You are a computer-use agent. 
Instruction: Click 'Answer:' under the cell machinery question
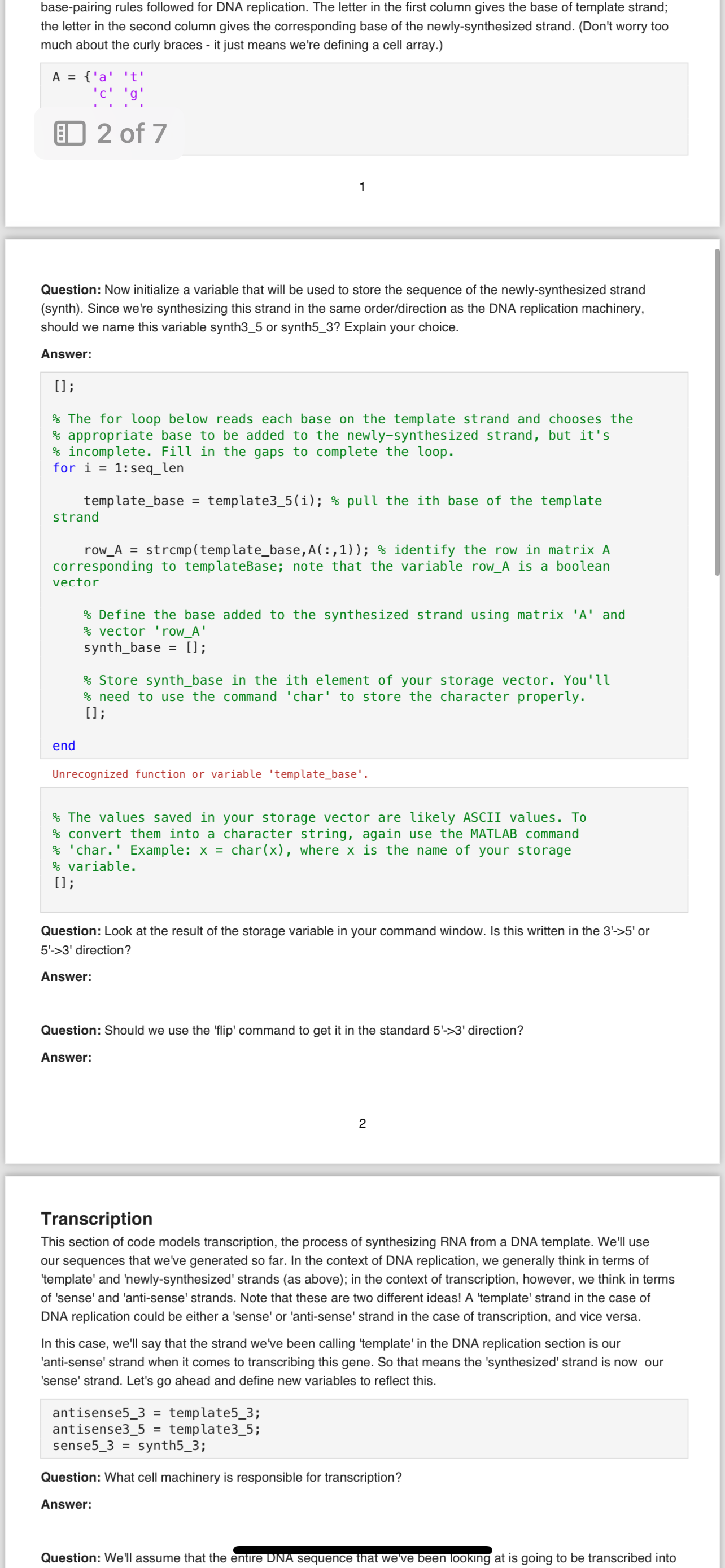(67, 1505)
